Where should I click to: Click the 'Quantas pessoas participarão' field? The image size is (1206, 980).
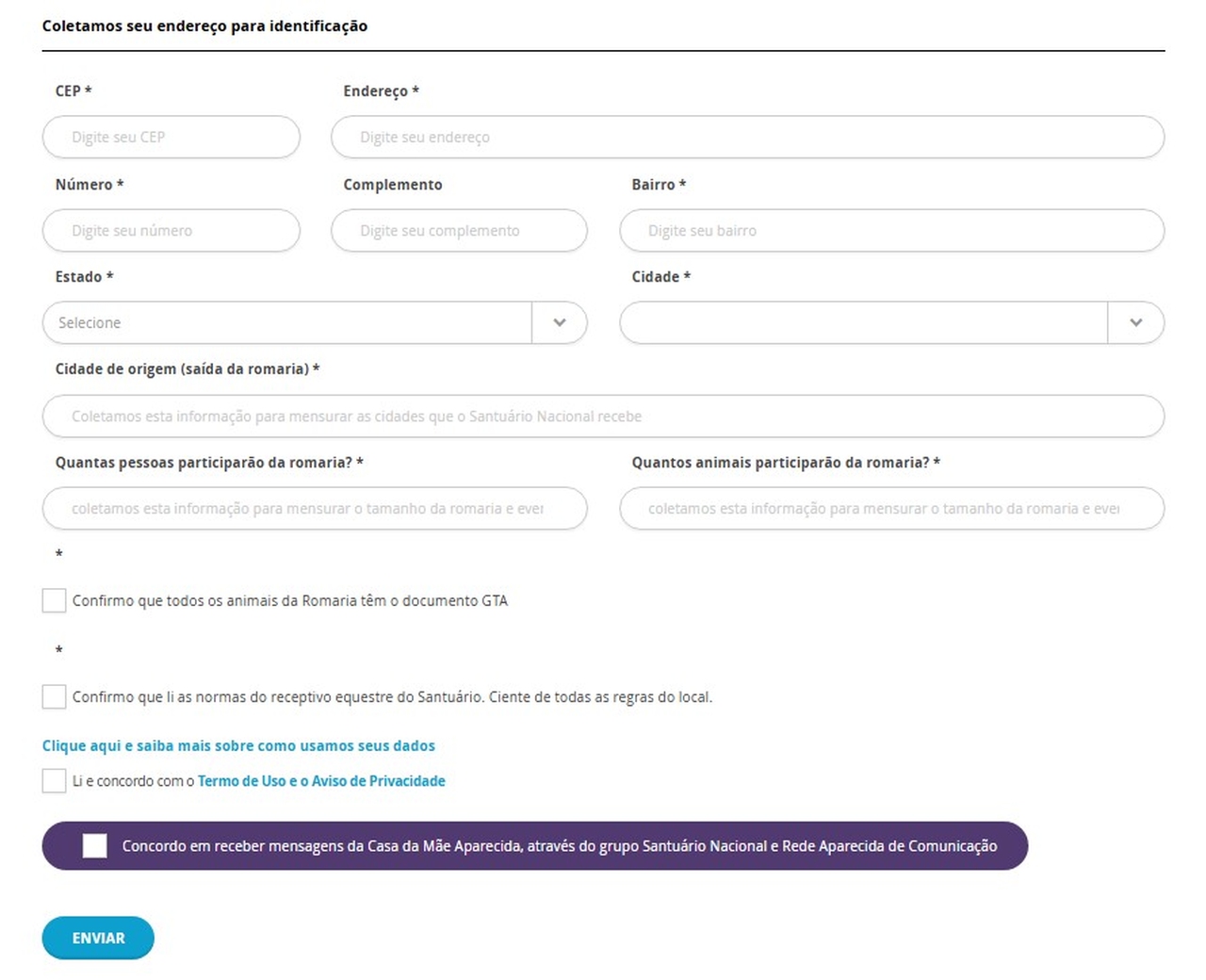coord(315,509)
